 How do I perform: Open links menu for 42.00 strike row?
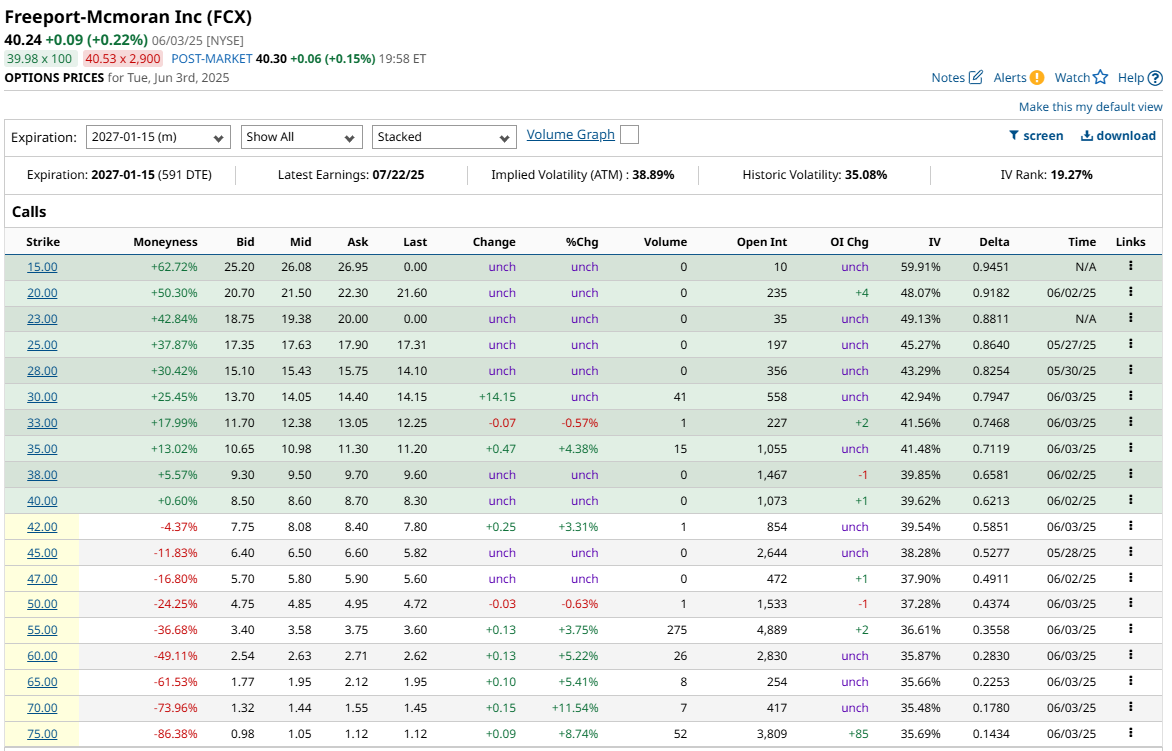(x=1130, y=526)
